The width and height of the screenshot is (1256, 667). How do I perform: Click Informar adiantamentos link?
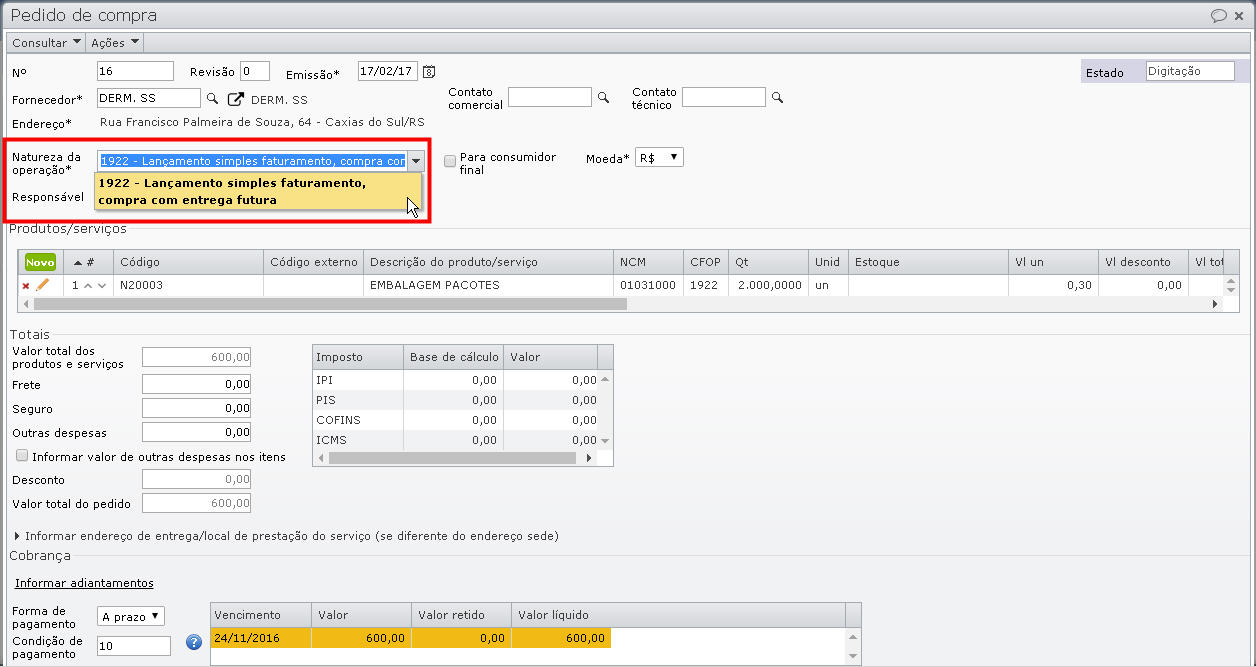(84, 583)
